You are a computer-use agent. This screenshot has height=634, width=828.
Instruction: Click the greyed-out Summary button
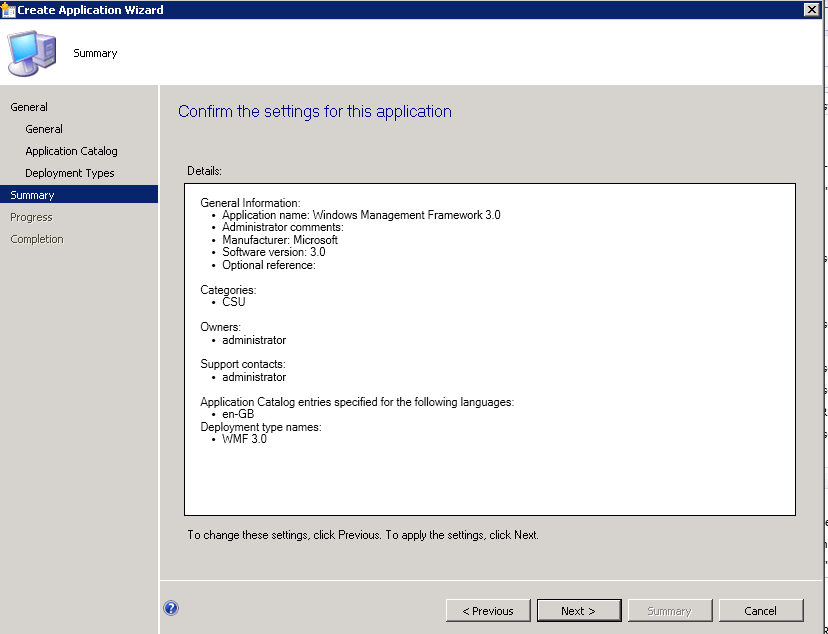coord(670,611)
